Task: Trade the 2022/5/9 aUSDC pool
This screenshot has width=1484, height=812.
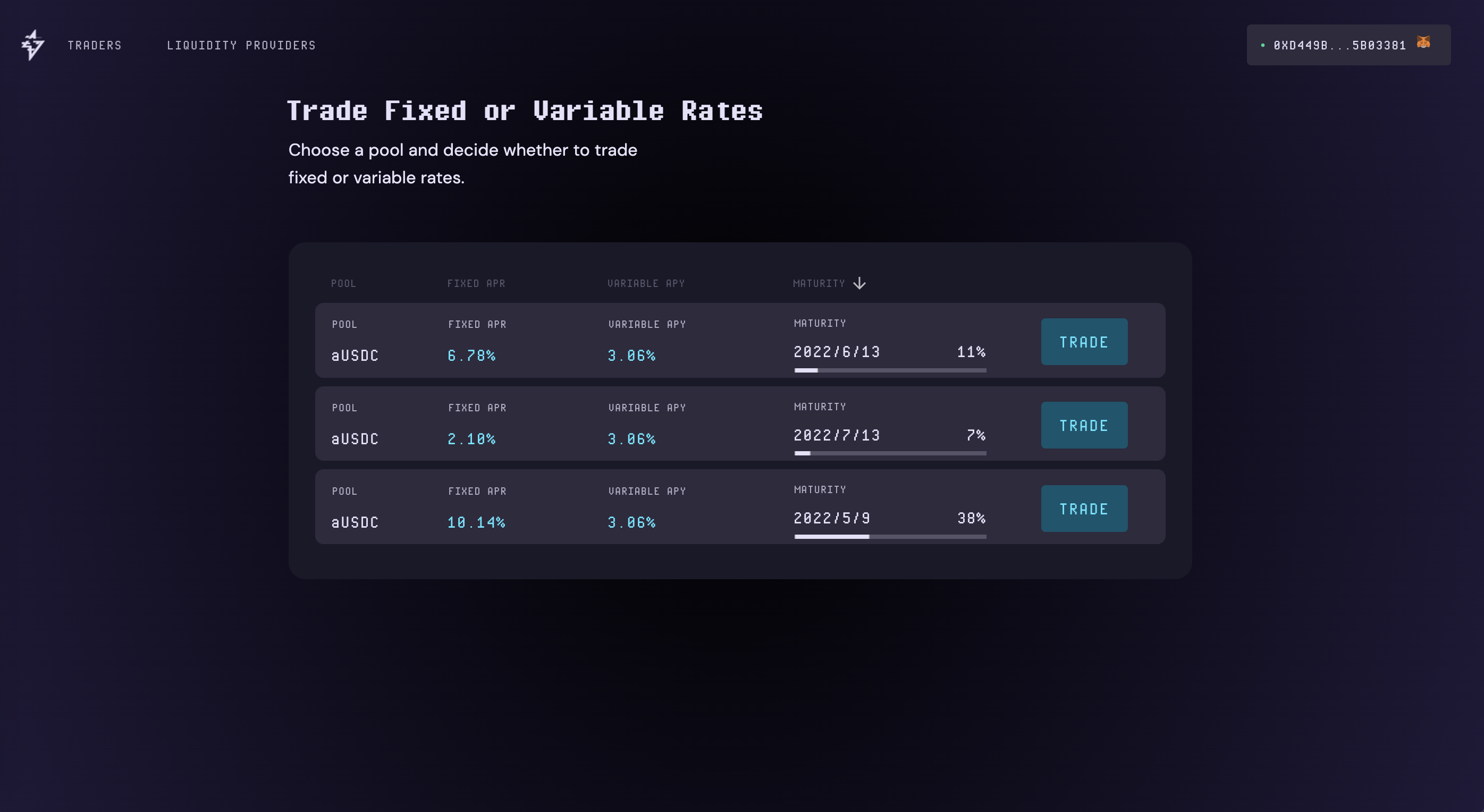Action: coord(1084,509)
